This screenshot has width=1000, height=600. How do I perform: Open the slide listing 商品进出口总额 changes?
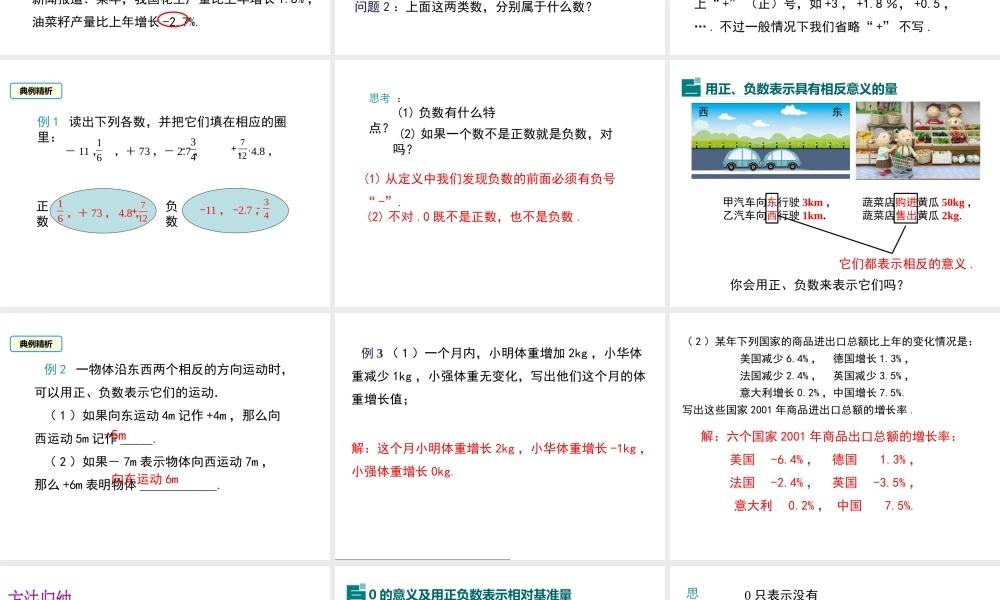pos(835,436)
